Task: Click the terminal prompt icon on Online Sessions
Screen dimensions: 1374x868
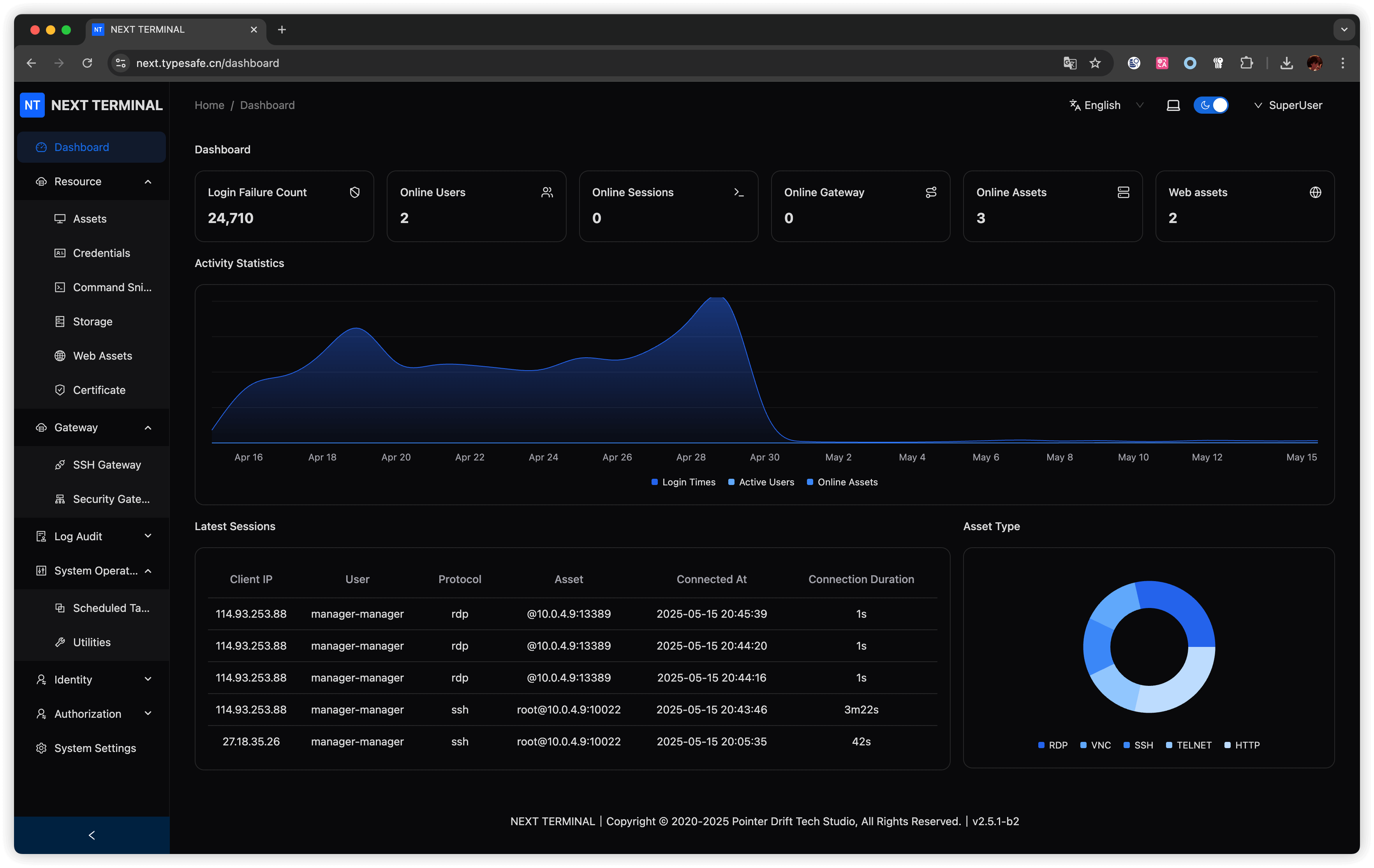Action: [738, 192]
